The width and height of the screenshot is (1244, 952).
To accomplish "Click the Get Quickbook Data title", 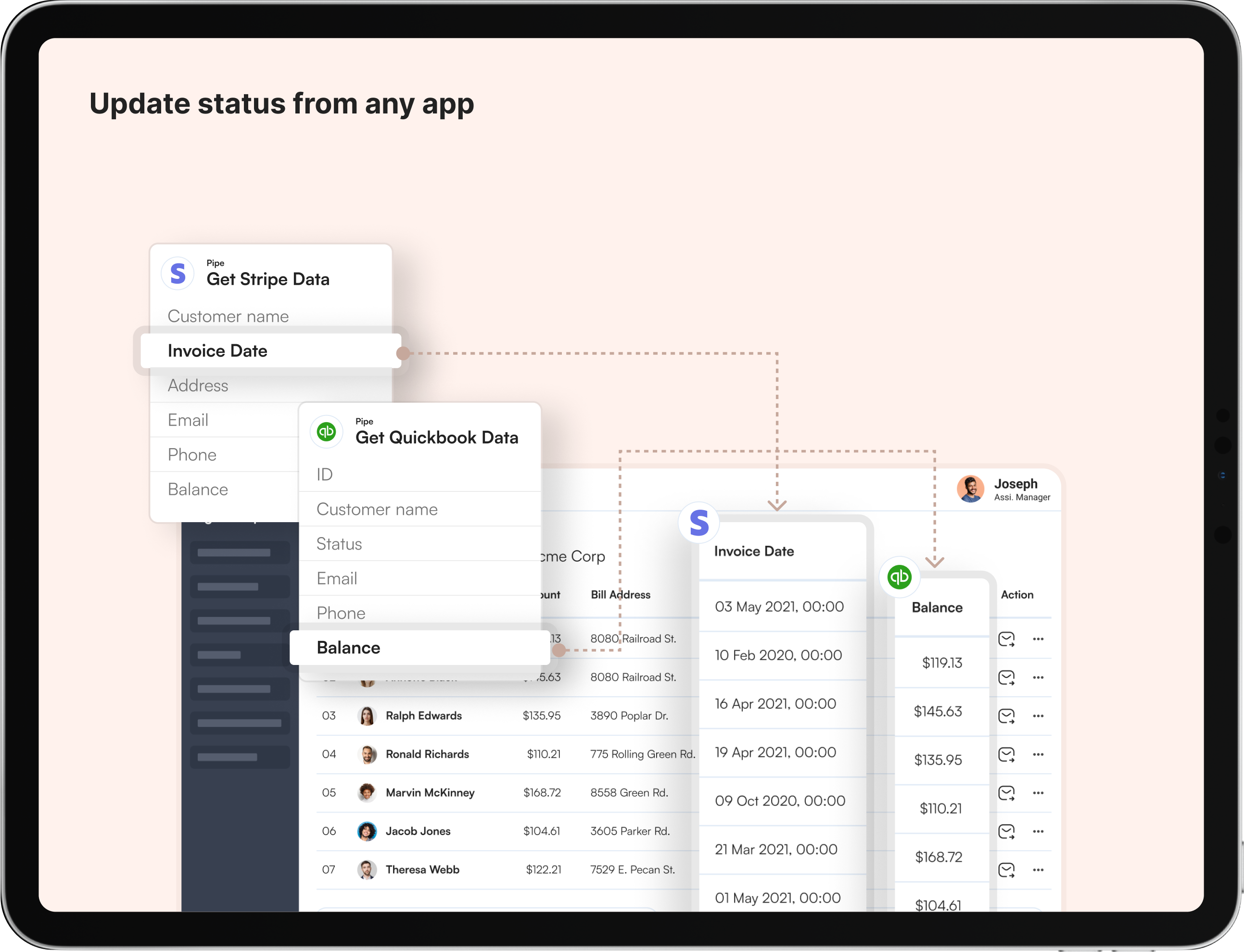I will tap(437, 438).
